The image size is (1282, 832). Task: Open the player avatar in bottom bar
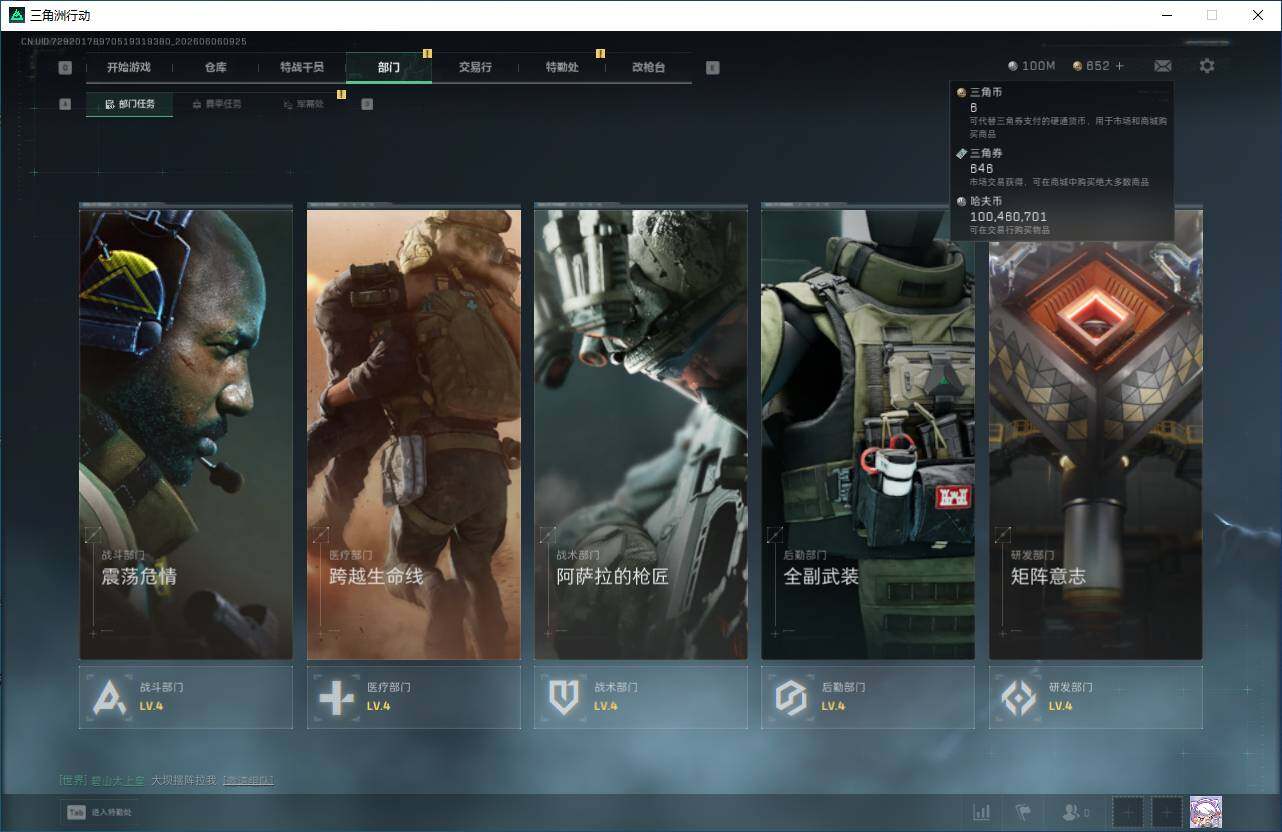click(1206, 812)
